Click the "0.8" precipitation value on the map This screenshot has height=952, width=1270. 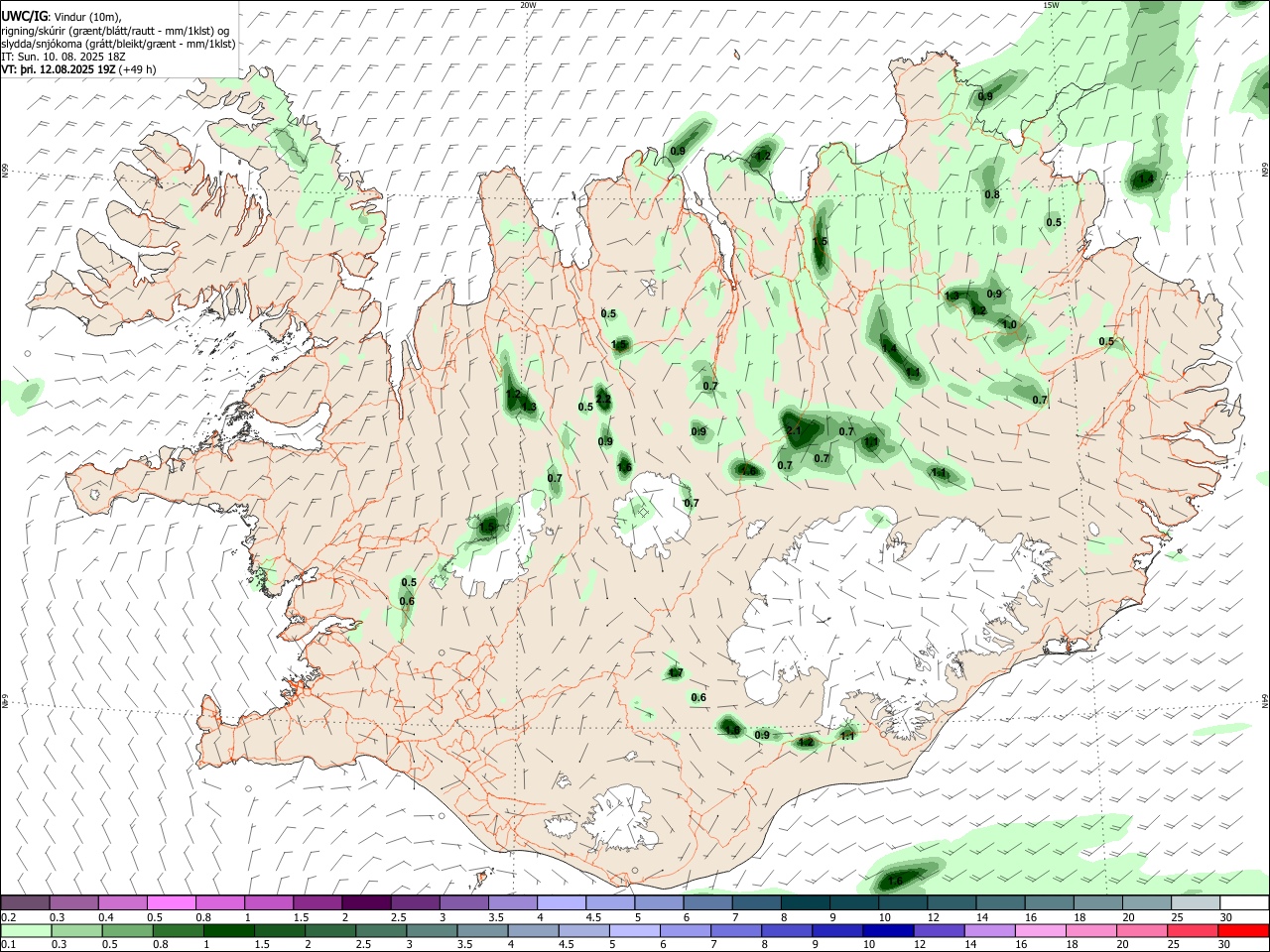[992, 194]
